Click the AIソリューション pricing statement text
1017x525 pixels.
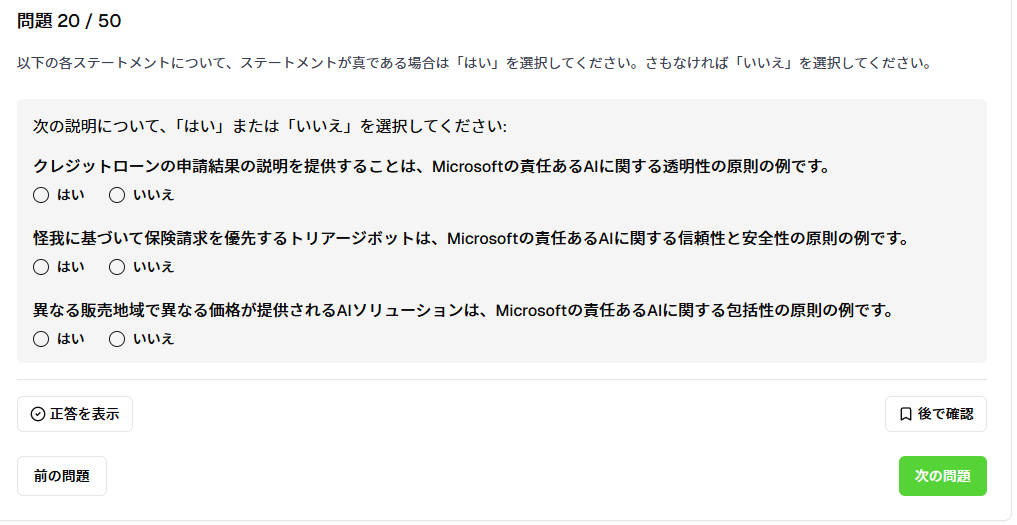pyautogui.click(x=464, y=311)
